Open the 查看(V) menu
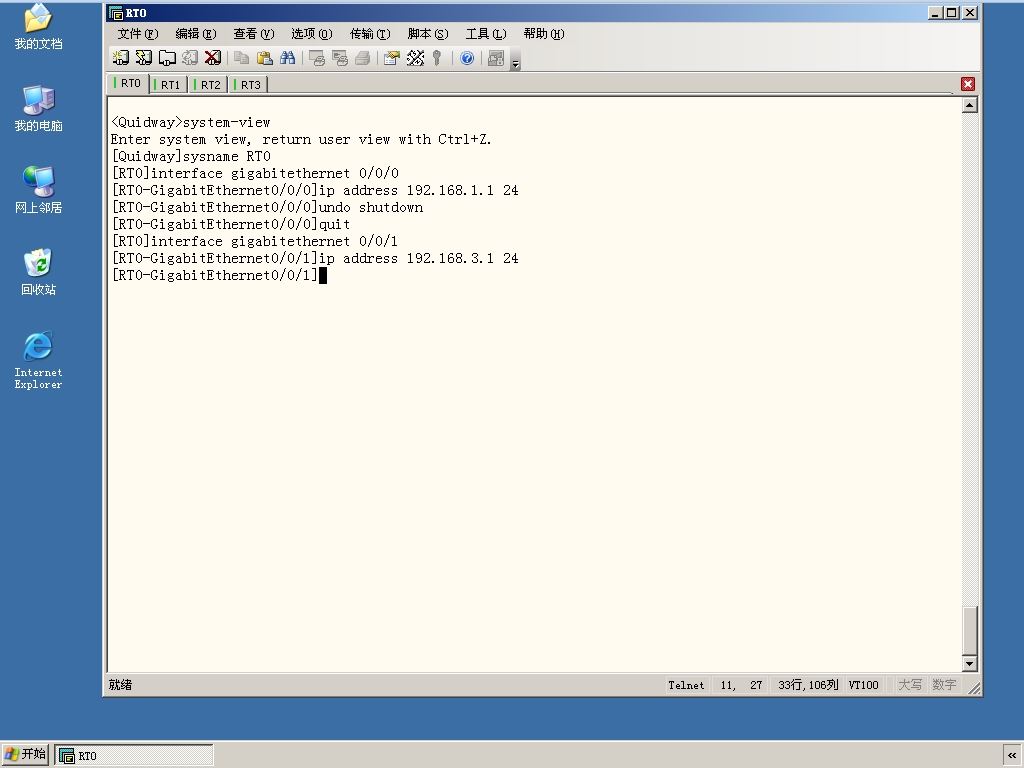This screenshot has height=768, width=1024. 253,34
